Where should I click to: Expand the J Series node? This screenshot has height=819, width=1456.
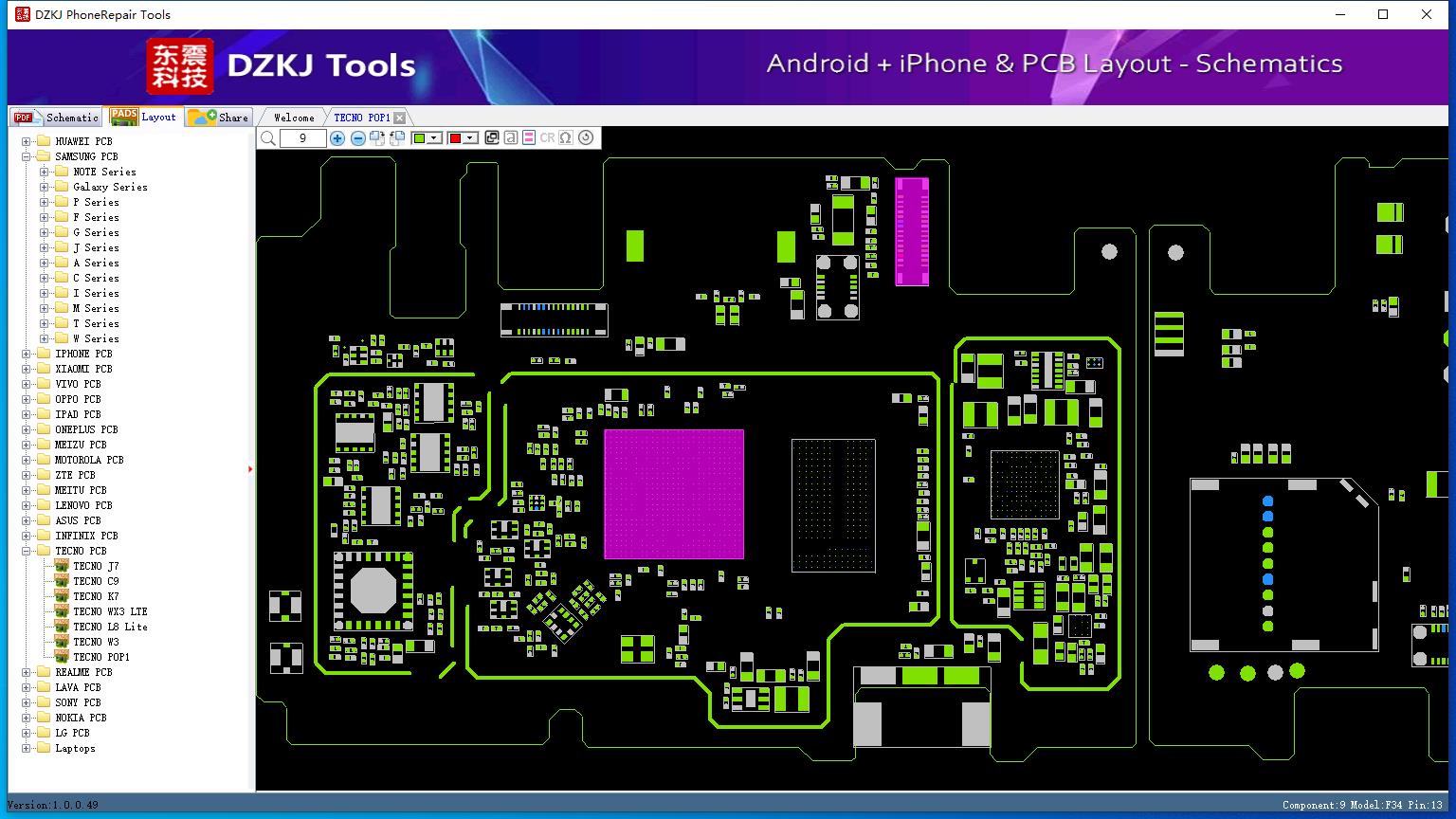44,247
